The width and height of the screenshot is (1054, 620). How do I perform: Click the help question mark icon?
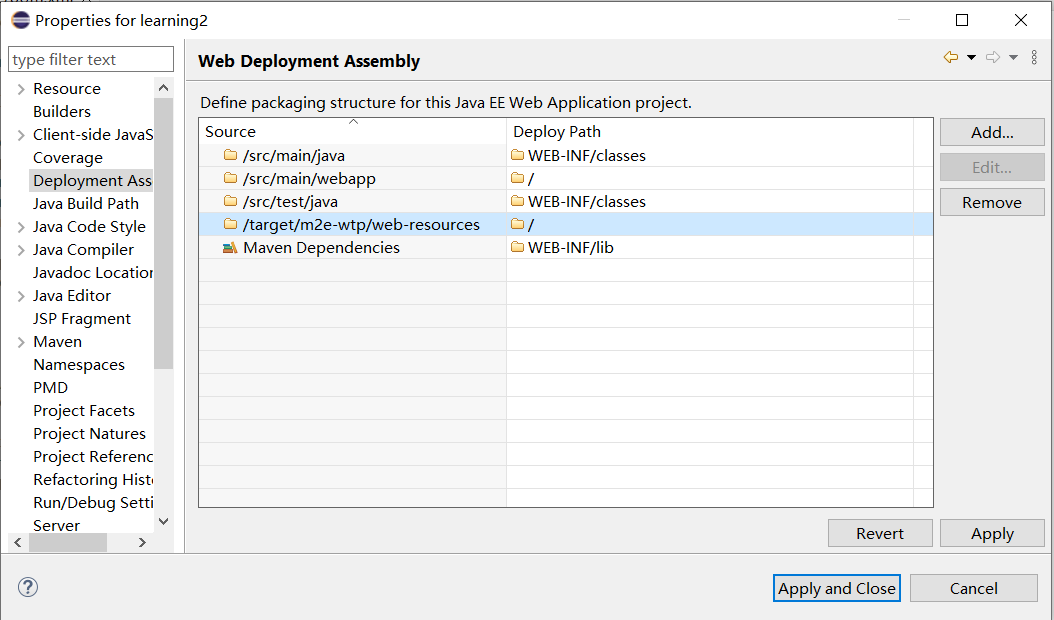click(x=28, y=587)
